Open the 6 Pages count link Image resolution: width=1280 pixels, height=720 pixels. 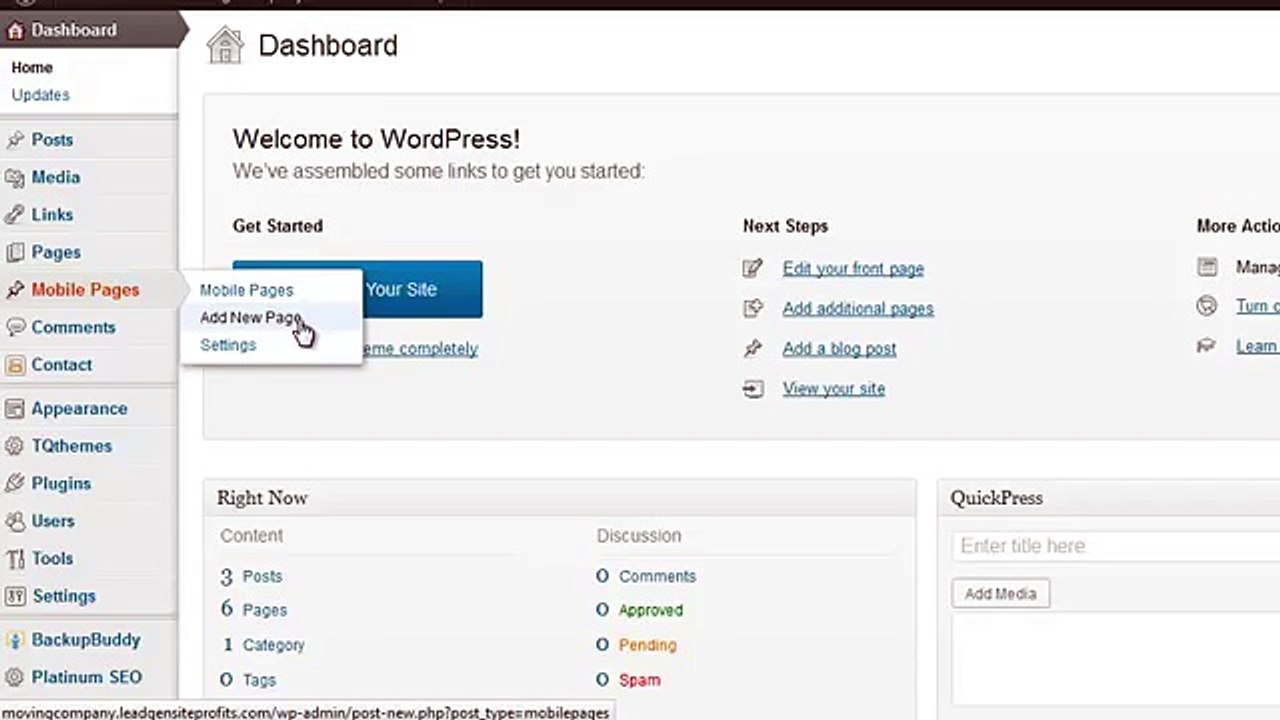254,609
